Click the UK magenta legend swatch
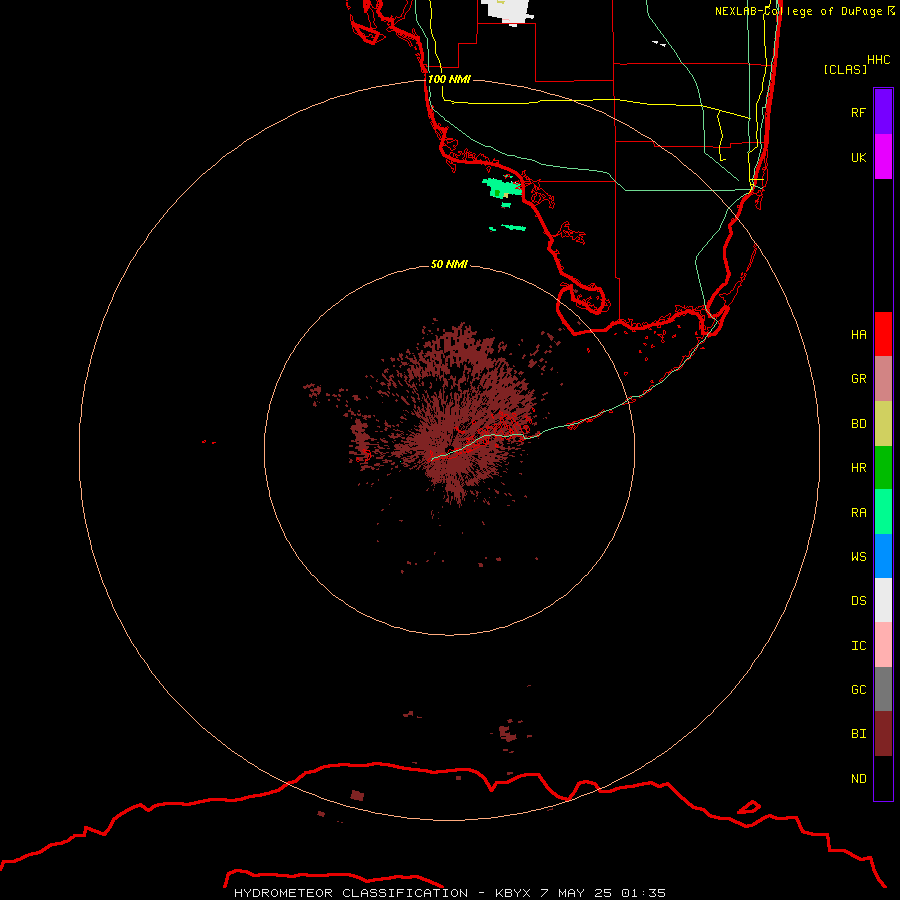The height and width of the screenshot is (900, 900). 883,157
